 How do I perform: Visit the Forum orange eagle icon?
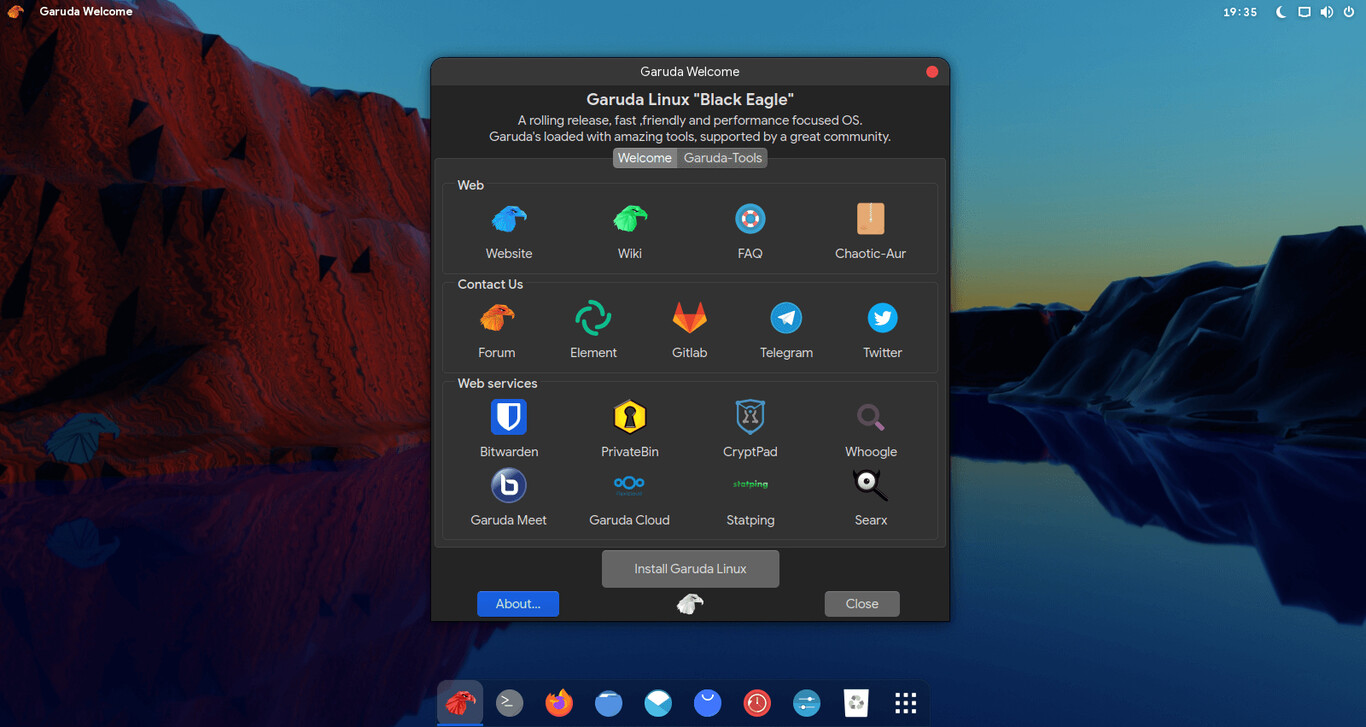[x=497, y=318]
